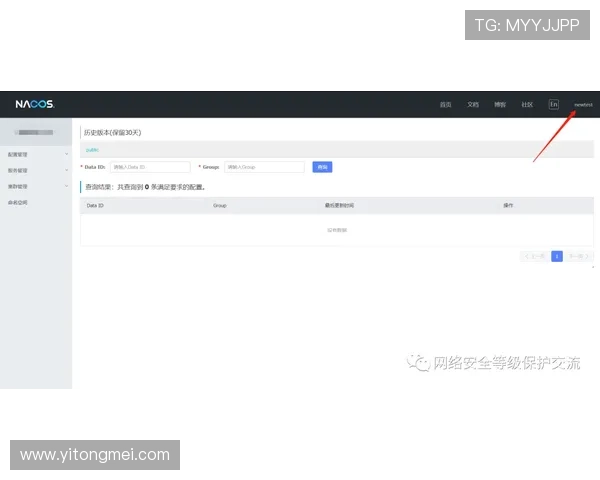Click the 最后更新时间 column header
The width and height of the screenshot is (600, 480).
coord(339,205)
